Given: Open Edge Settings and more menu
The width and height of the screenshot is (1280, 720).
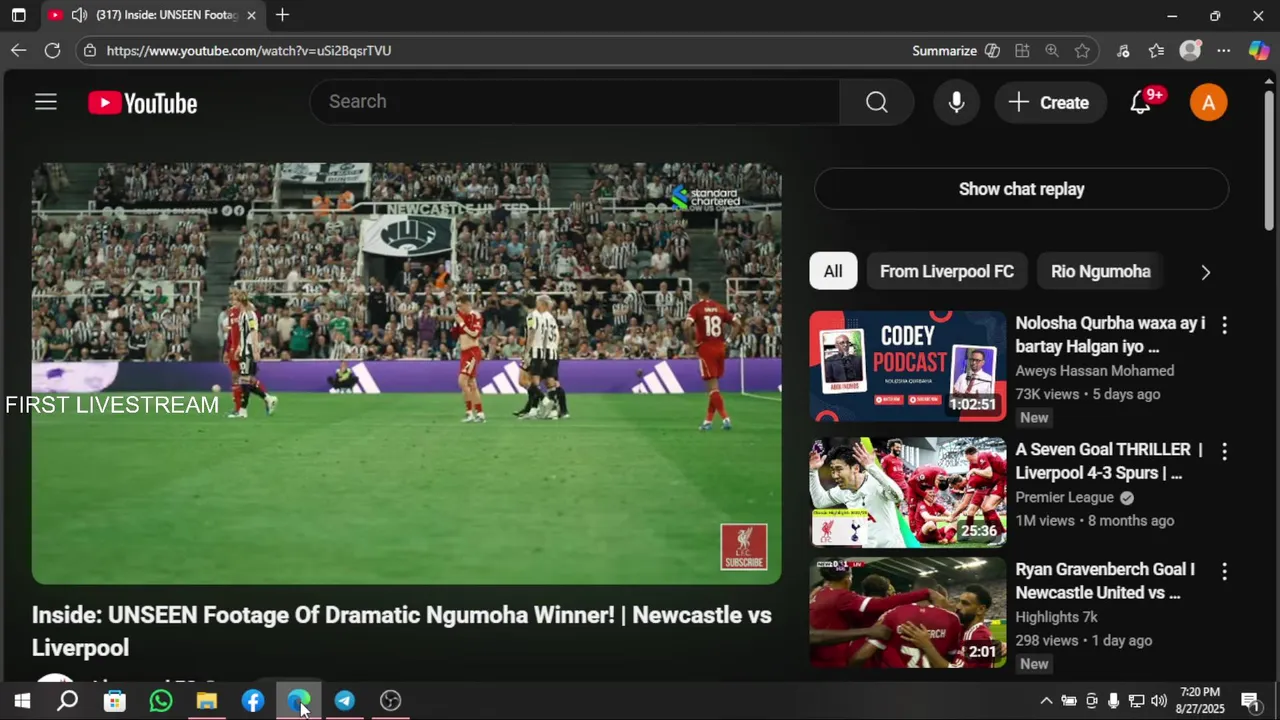Looking at the screenshot, I should 1224,50.
